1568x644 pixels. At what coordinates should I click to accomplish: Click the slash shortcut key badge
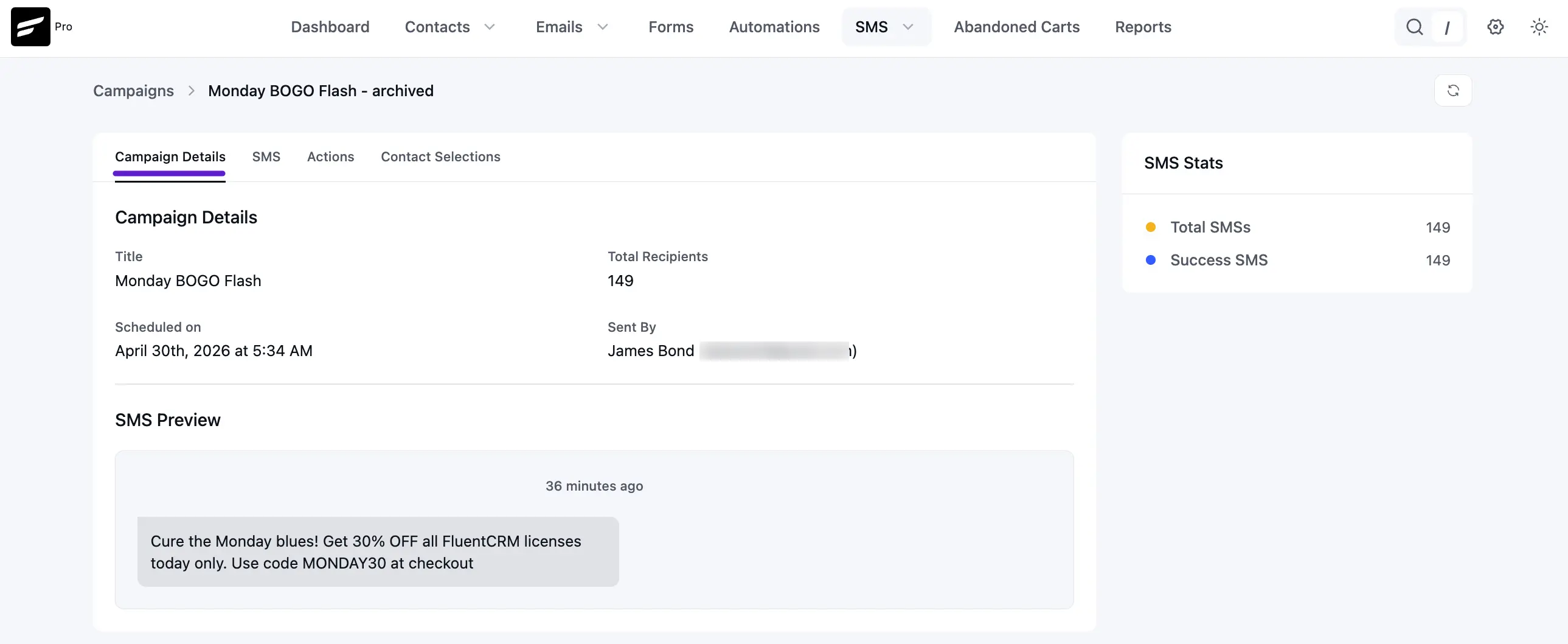pos(1447,27)
